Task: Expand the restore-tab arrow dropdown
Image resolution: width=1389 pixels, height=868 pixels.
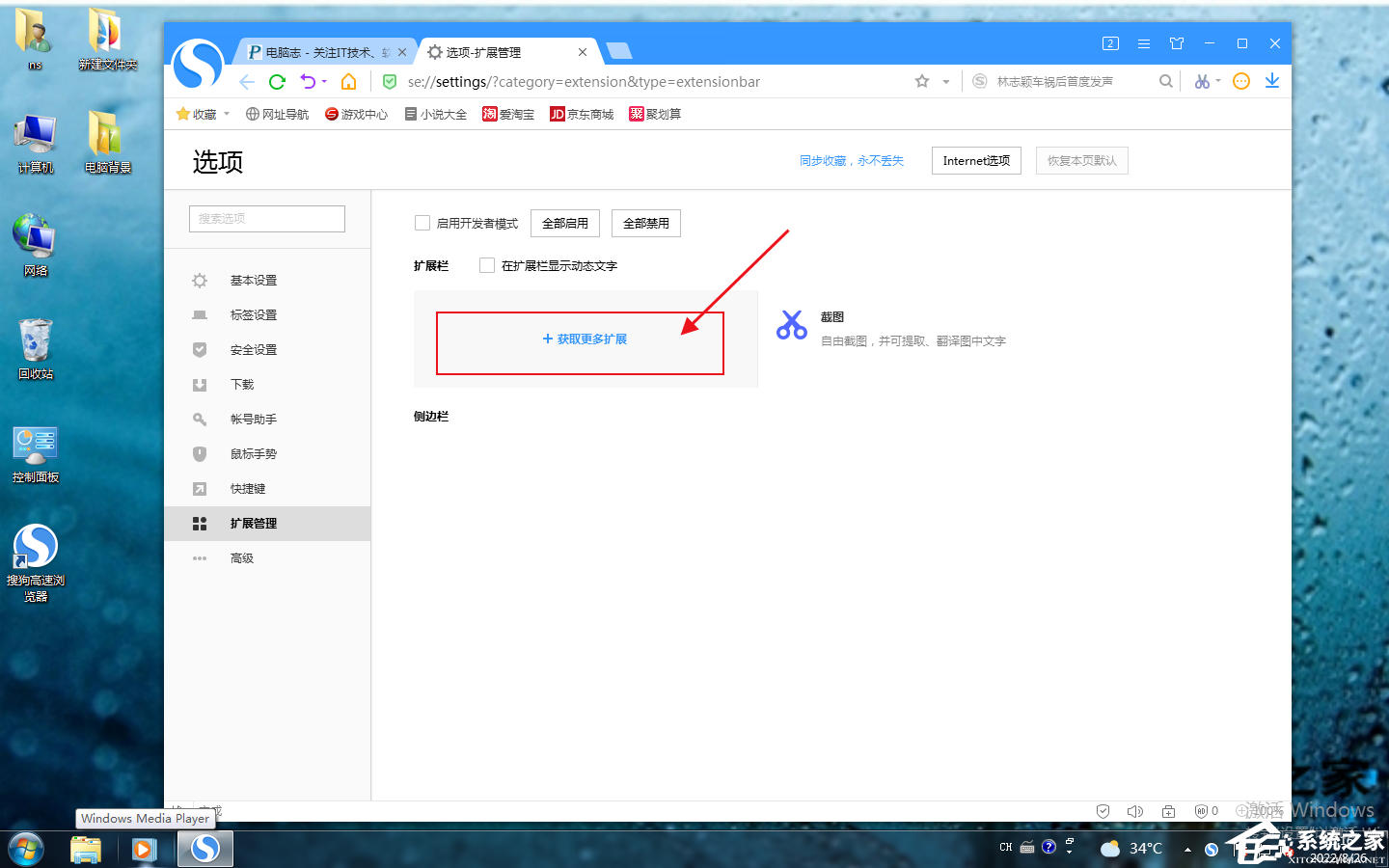Action: pos(325,82)
